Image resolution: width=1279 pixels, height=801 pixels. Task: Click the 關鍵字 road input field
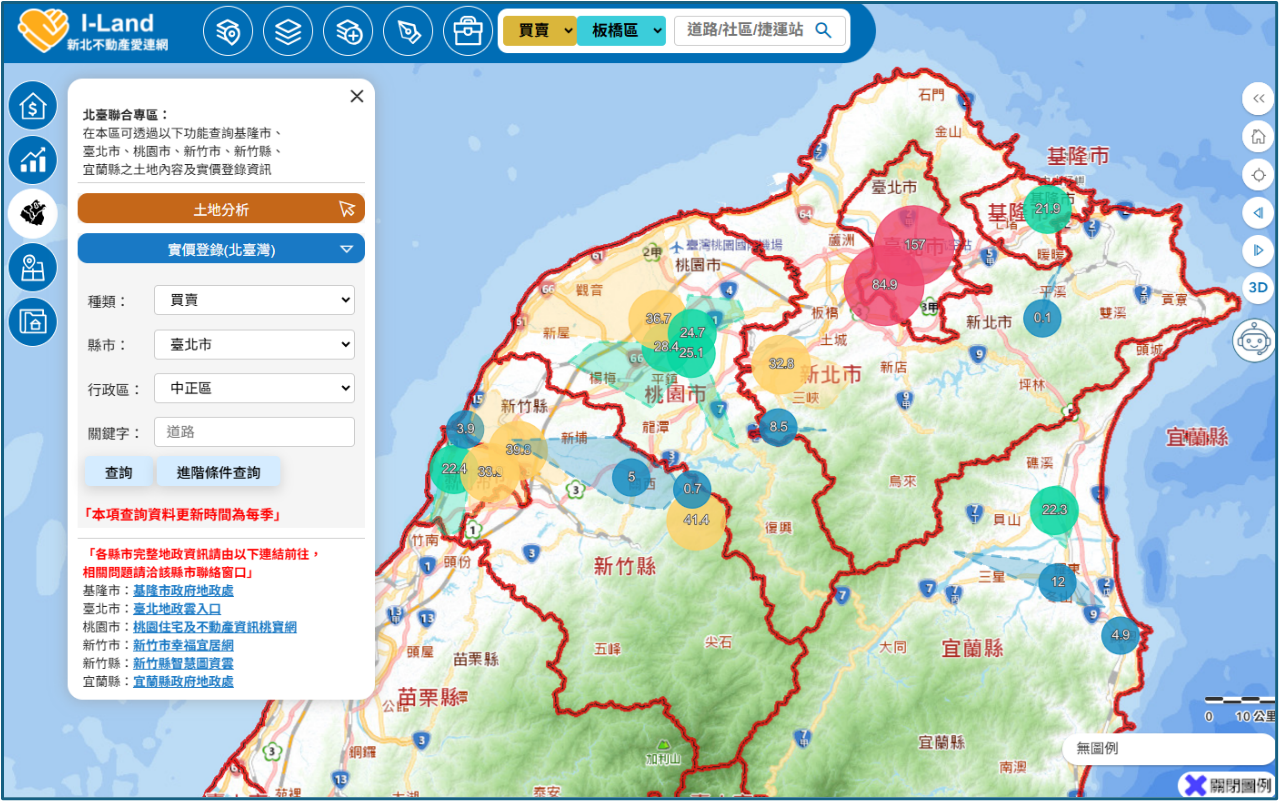254,432
